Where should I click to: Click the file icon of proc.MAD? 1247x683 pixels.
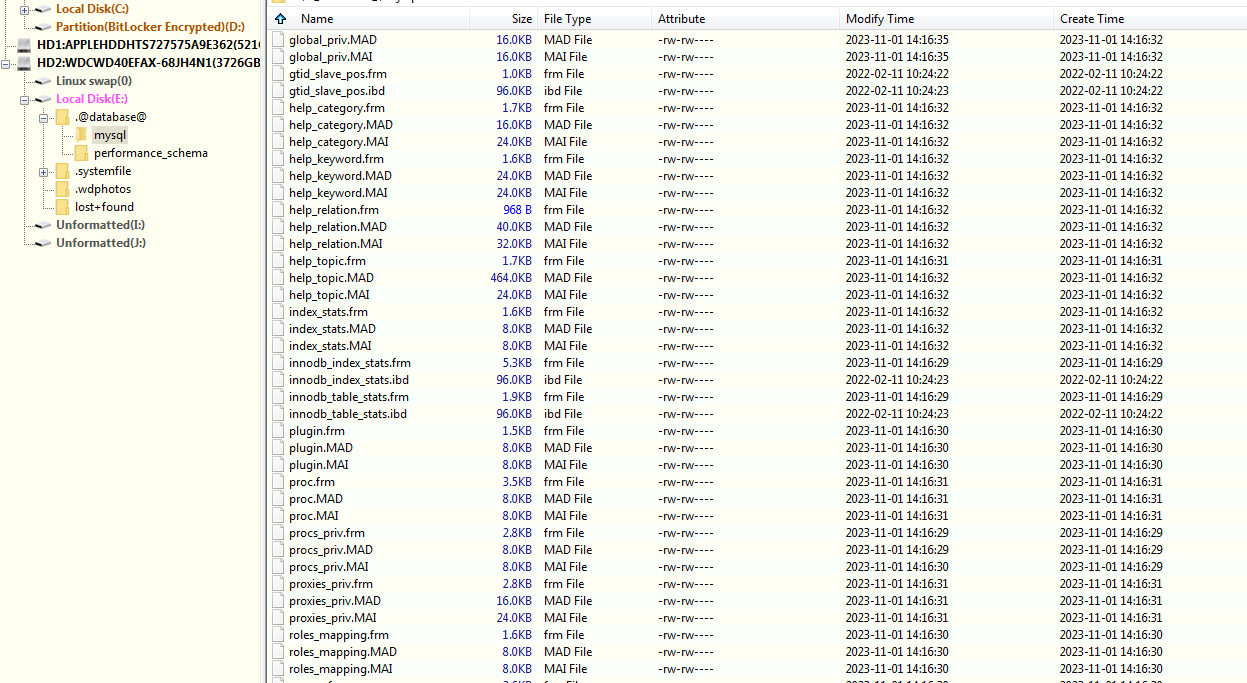pos(279,499)
